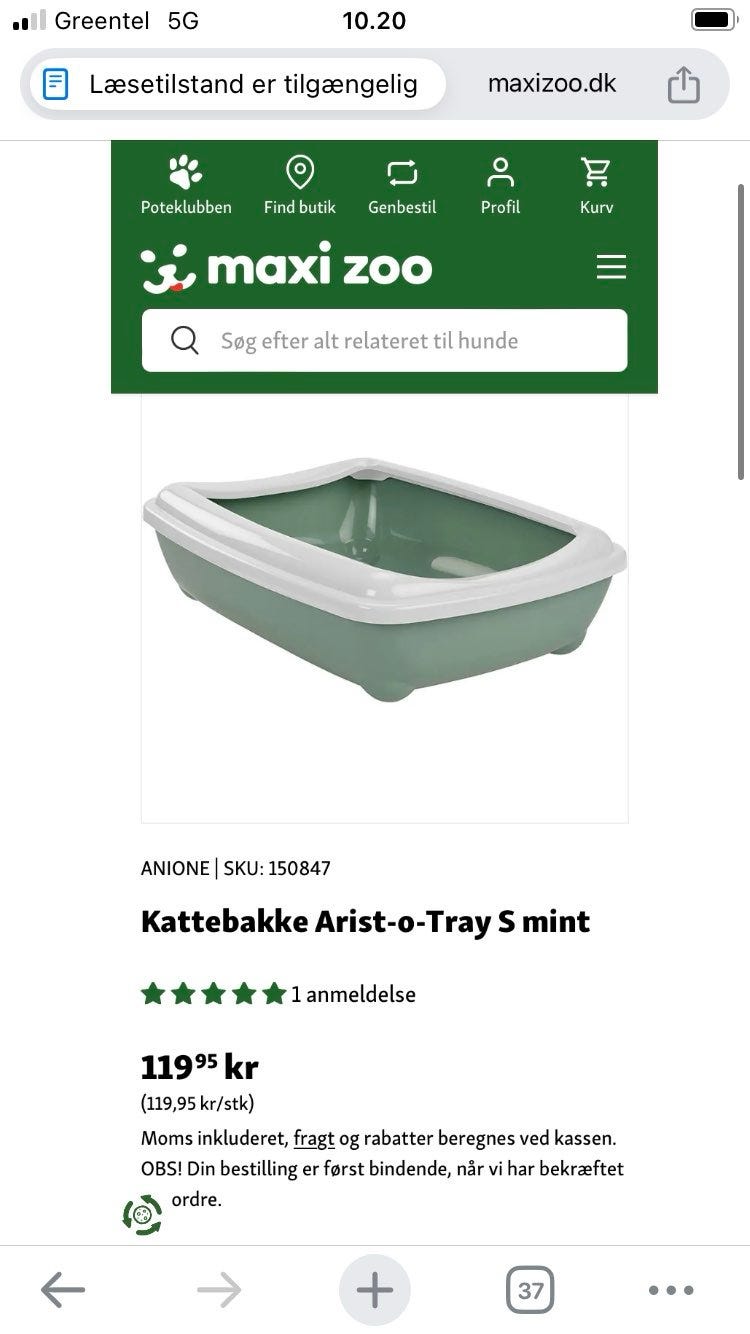Tap the Find butik location pin
The image size is (750, 1334).
point(300,173)
